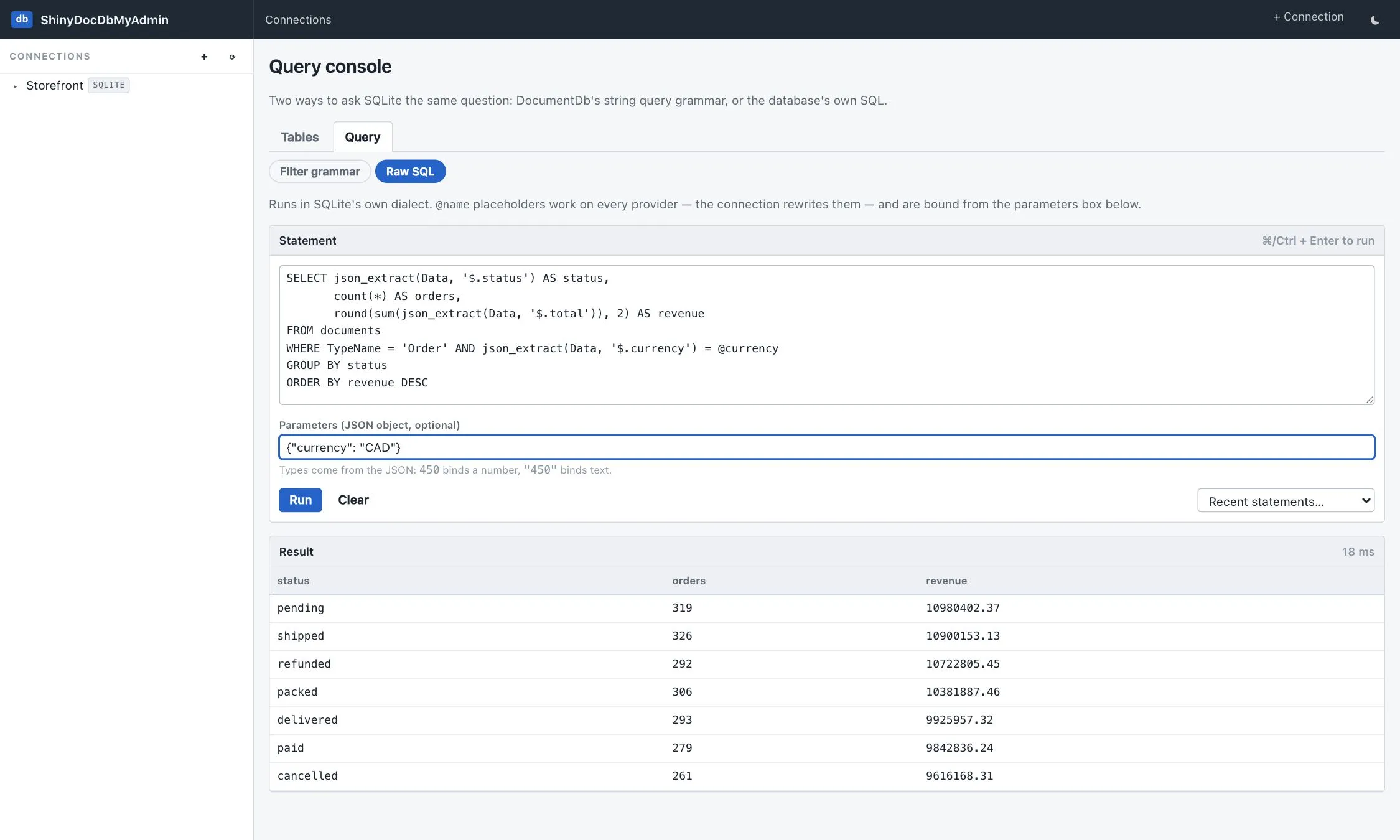Click the ShinyDocDbMyAdmin title
1400x840 pixels.
coord(105,20)
